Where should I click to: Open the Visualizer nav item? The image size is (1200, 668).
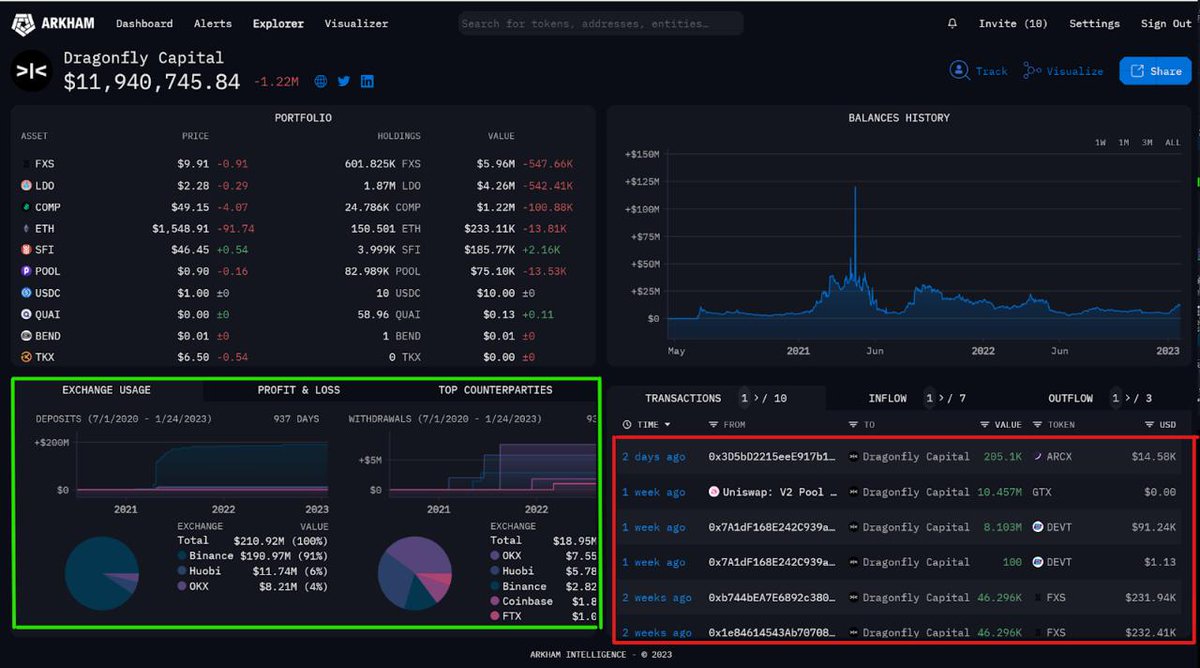(356, 23)
